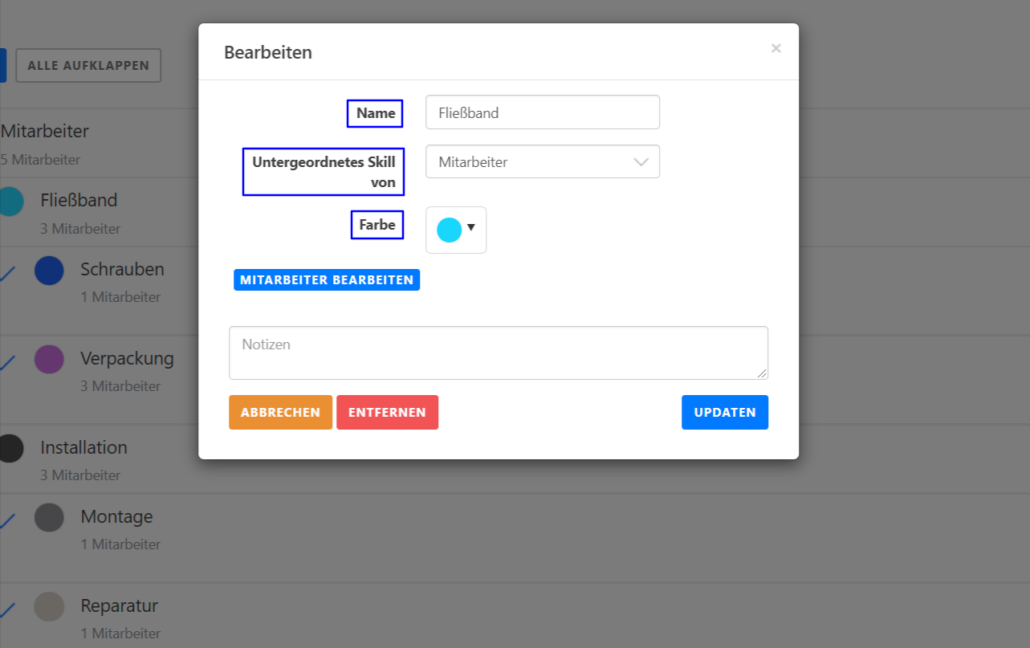Click inside the Notizen text area
Screen dimensions: 1030x648
coord(498,353)
